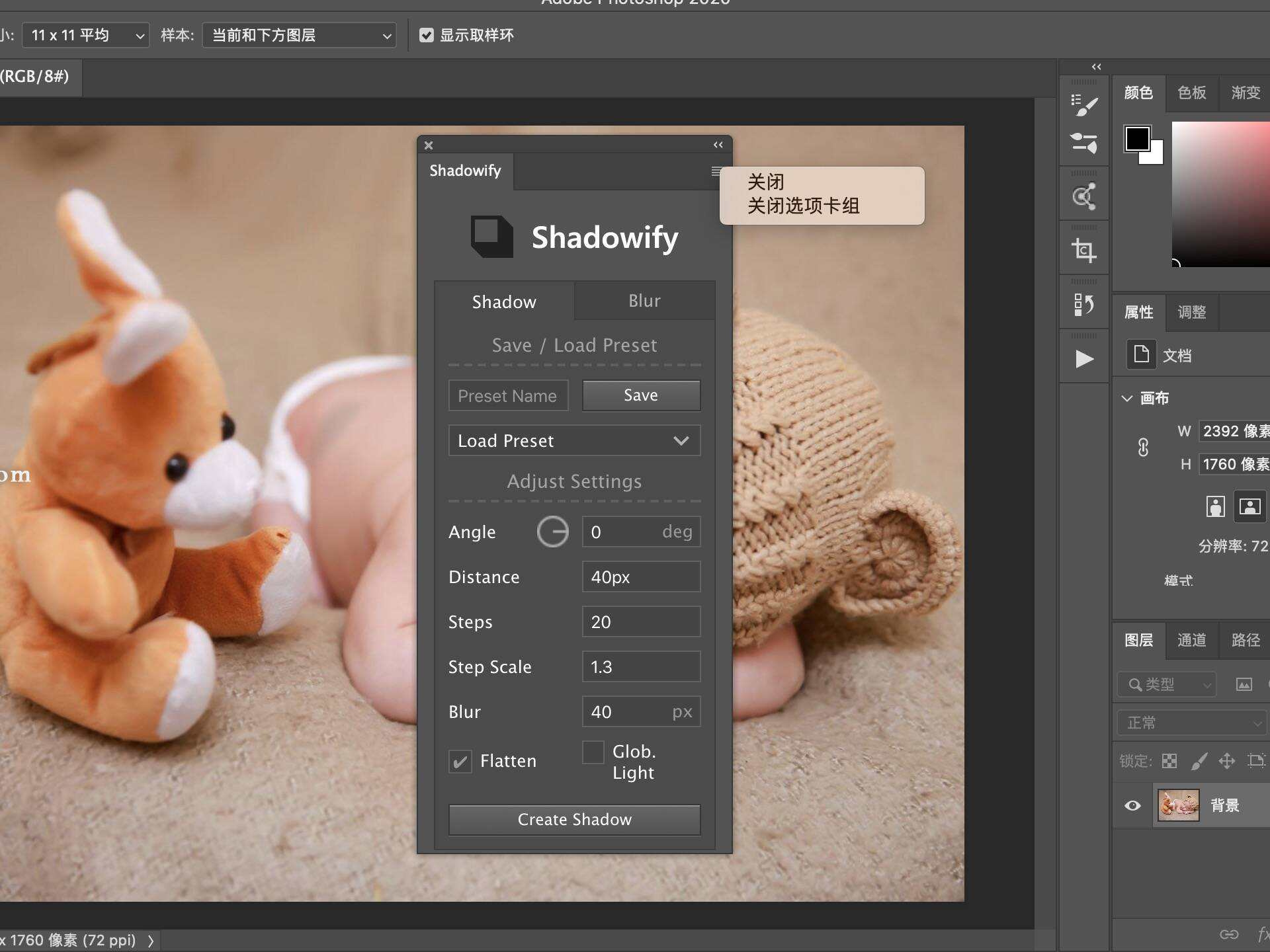Hide the 背景 layer visibility eye
The image size is (1270, 952).
[x=1133, y=805]
